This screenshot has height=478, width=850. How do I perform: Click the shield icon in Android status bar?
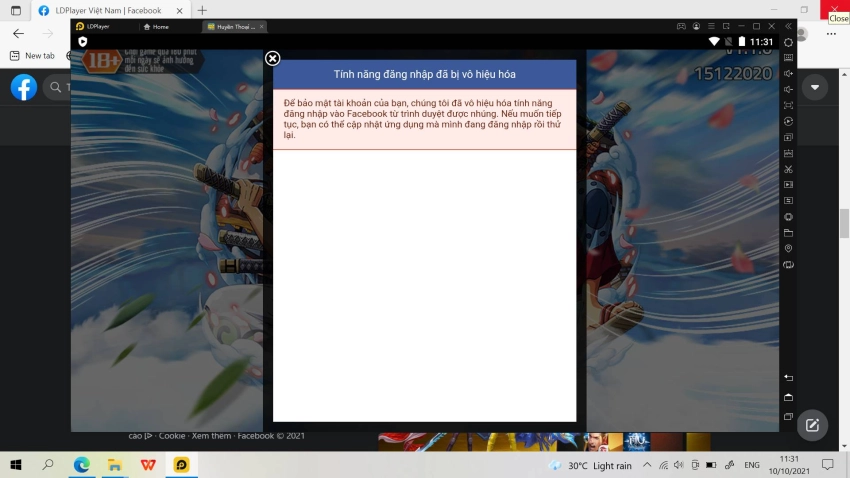82,42
